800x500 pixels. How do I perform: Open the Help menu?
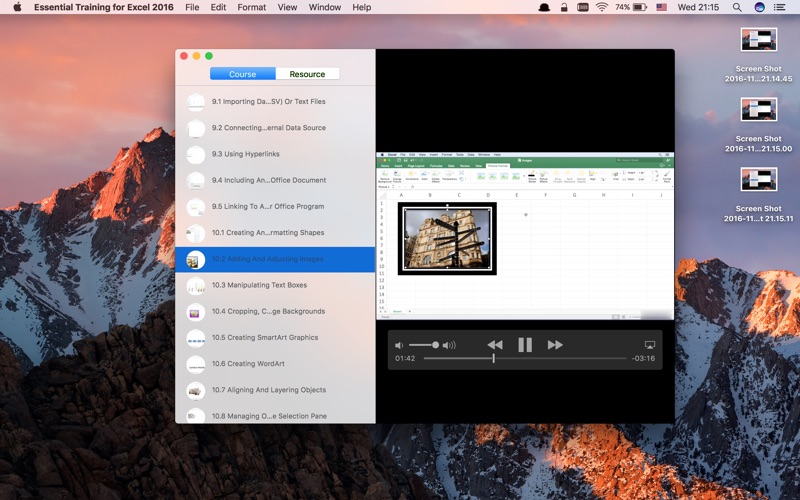(x=362, y=7)
